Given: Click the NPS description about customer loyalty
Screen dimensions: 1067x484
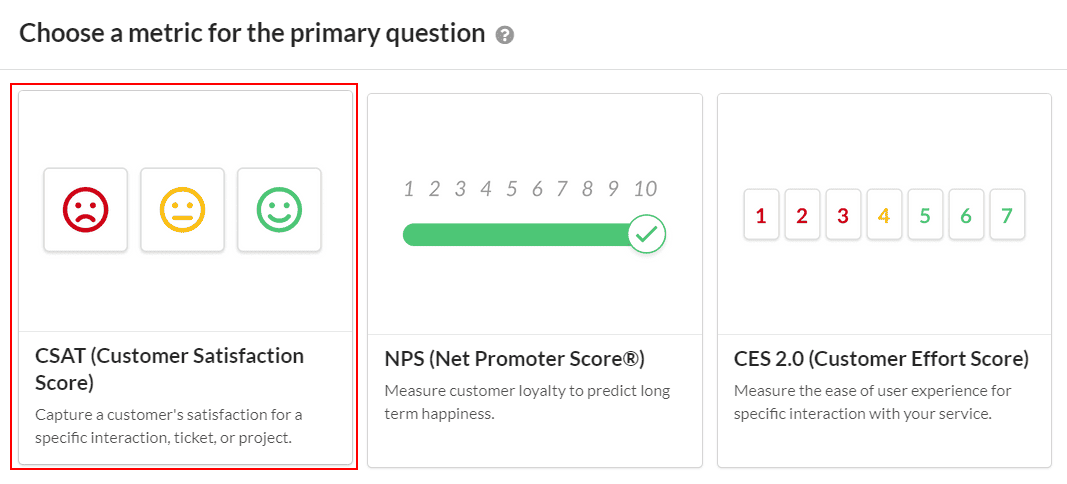Looking at the screenshot, I should (527, 402).
